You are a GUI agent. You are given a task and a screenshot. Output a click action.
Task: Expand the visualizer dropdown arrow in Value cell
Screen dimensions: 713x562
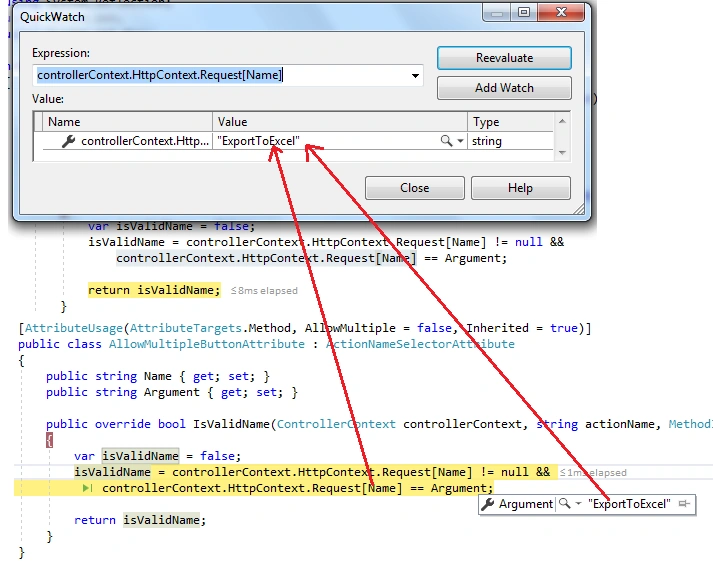point(460,141)
